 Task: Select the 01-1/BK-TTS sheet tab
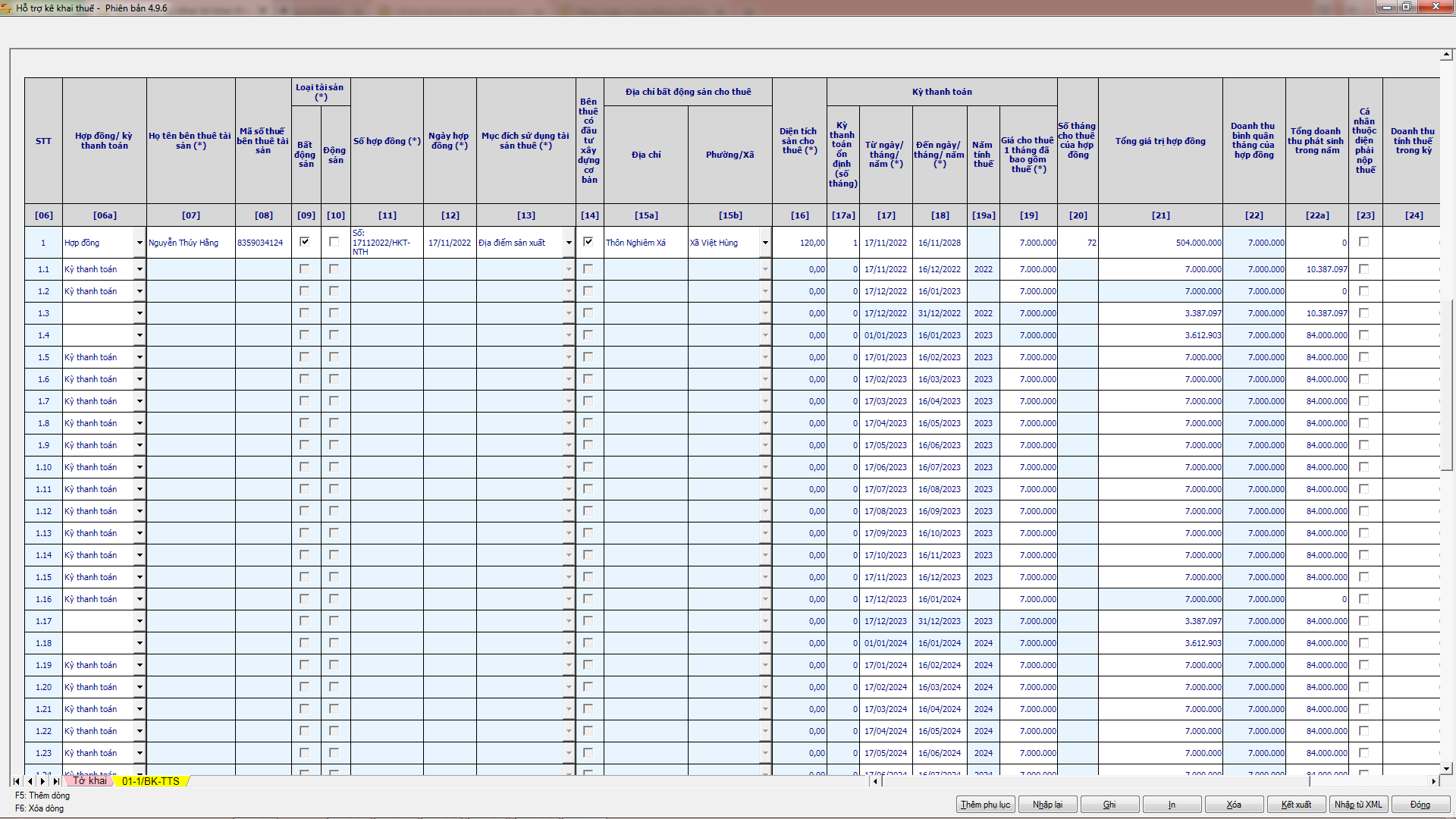[151, 781]
